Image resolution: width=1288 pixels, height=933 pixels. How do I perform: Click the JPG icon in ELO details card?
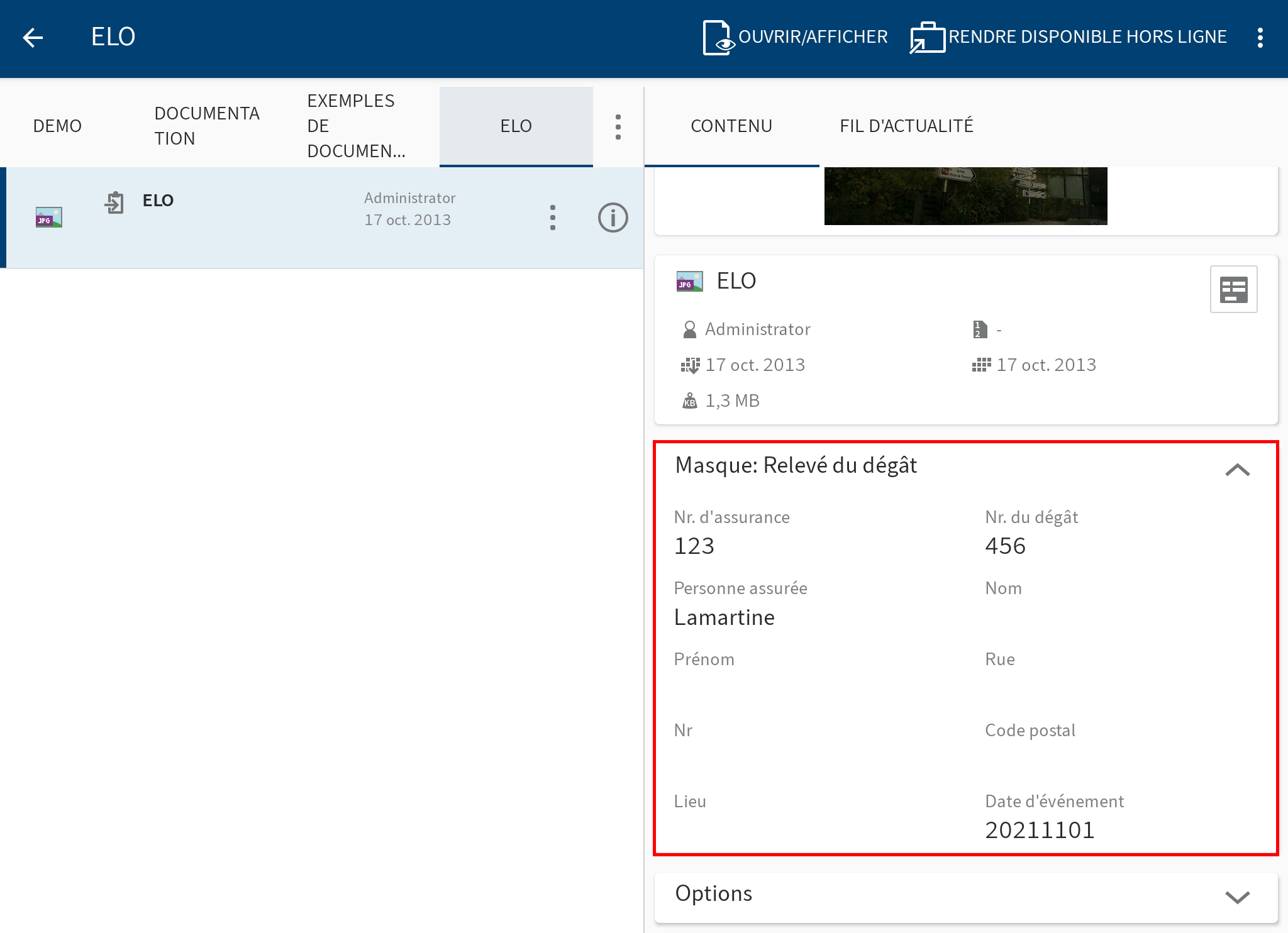pos(689,281)
